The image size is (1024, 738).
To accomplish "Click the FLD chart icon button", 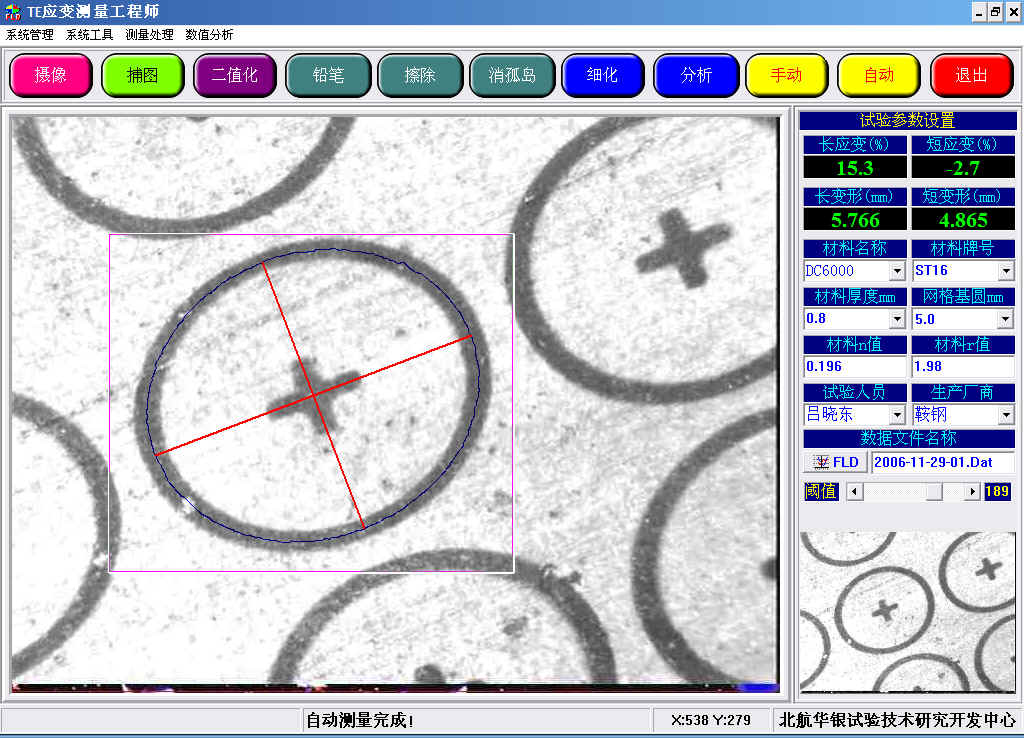I will 835,462.
